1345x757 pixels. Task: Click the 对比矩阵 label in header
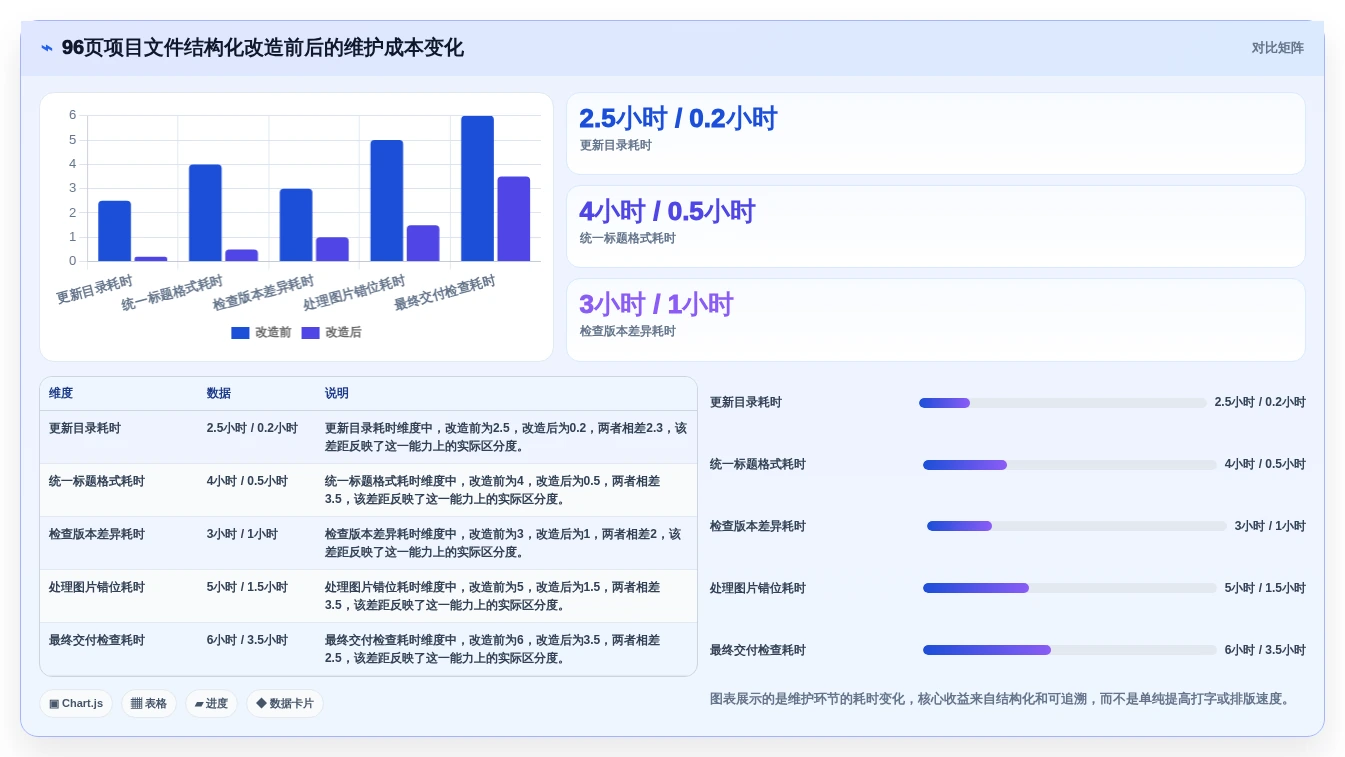click(1277, 48)
